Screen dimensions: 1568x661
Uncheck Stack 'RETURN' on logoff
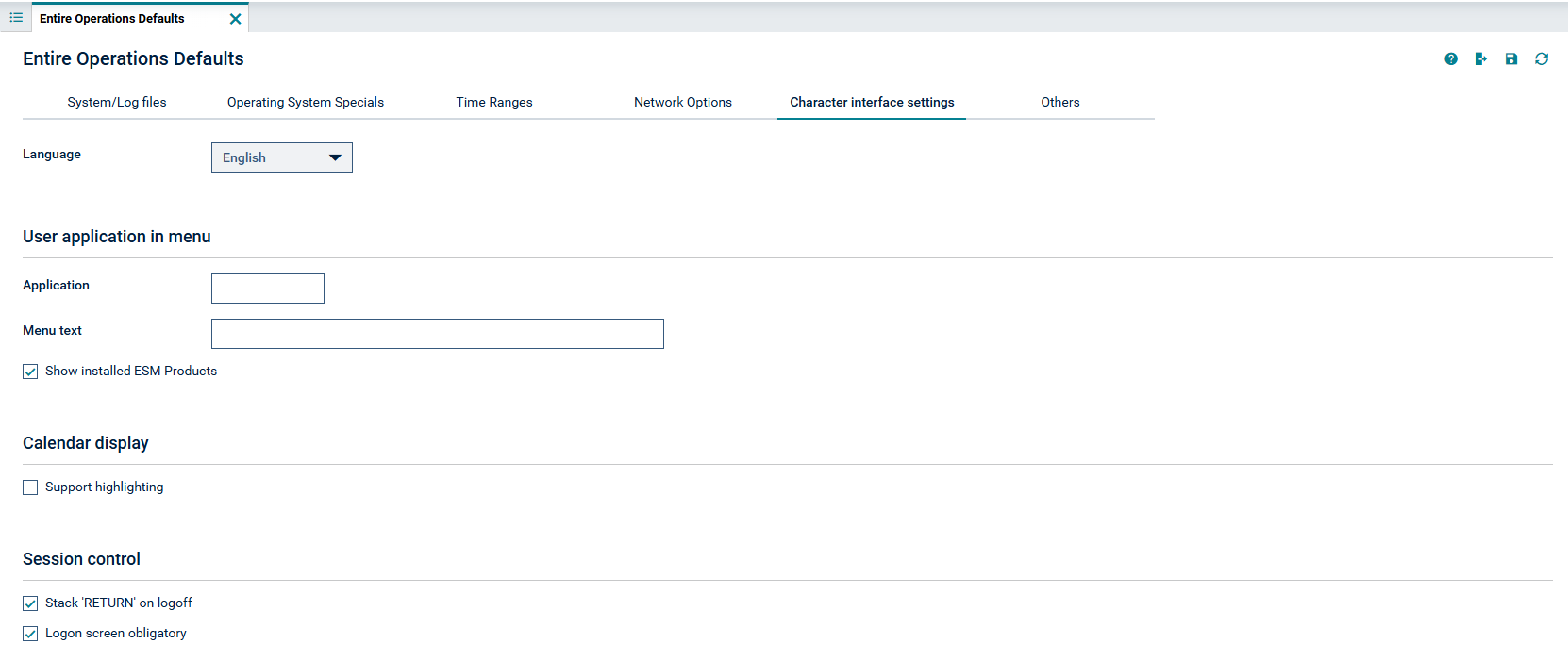tap(30, 603)
